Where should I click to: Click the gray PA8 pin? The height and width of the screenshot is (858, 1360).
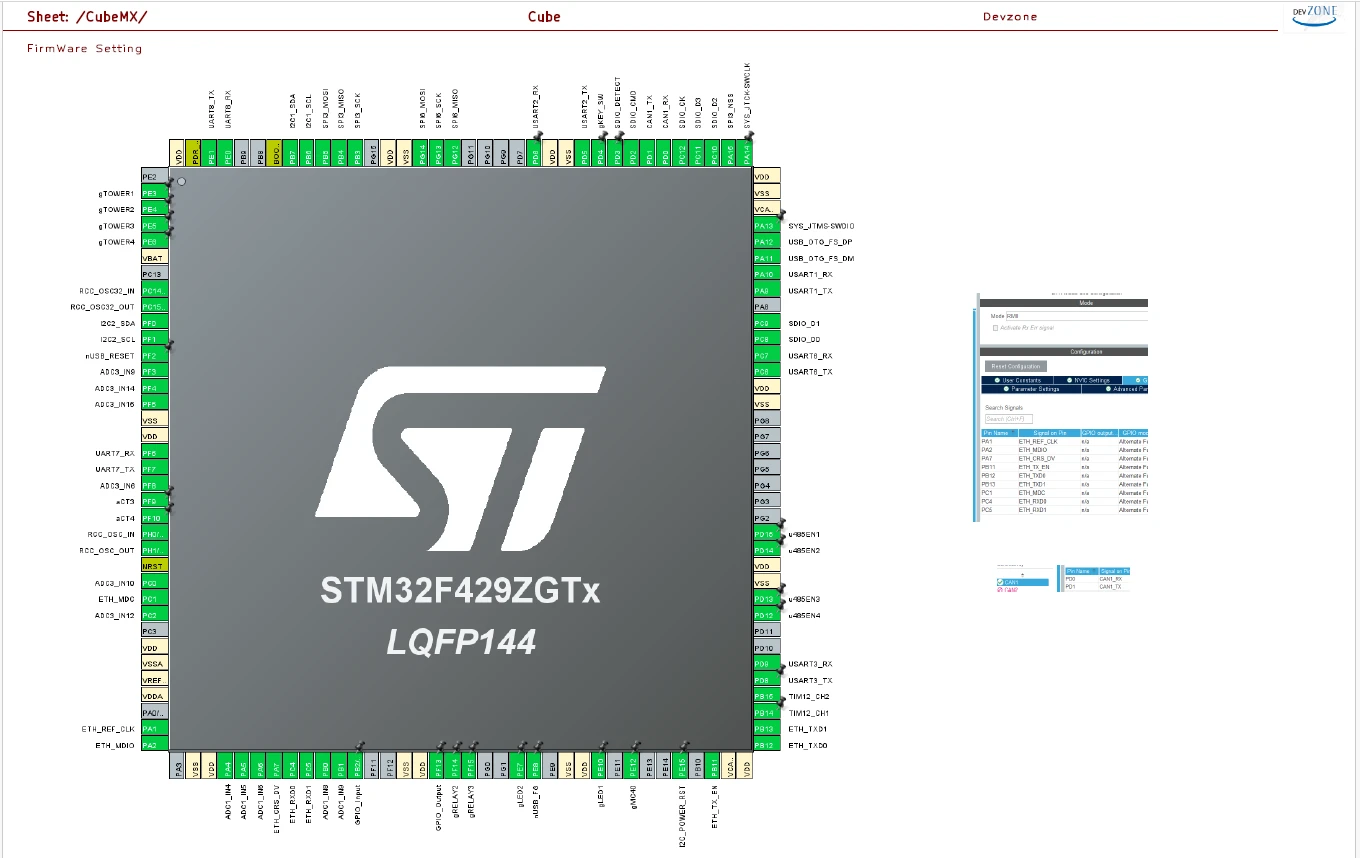[765, 307]
